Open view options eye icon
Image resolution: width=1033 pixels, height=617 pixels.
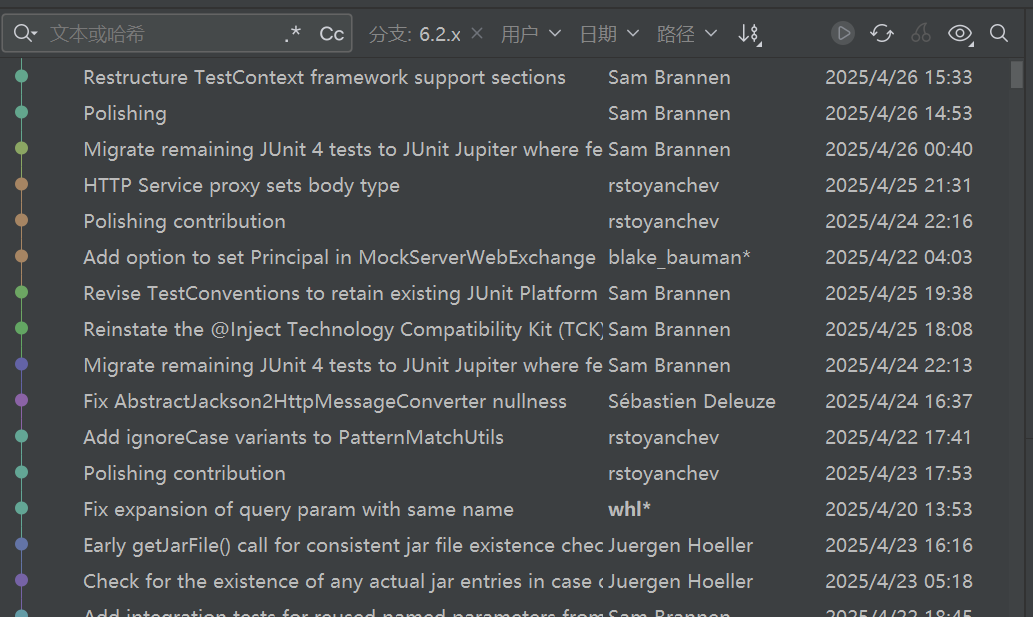click(x=961, y=34)
